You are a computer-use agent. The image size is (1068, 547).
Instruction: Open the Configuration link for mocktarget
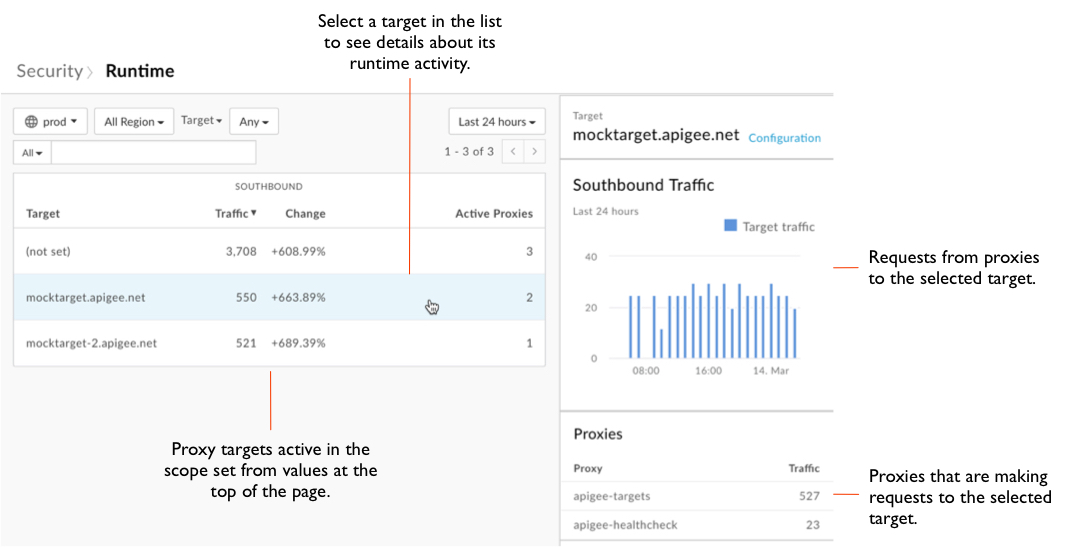(784, 138)
